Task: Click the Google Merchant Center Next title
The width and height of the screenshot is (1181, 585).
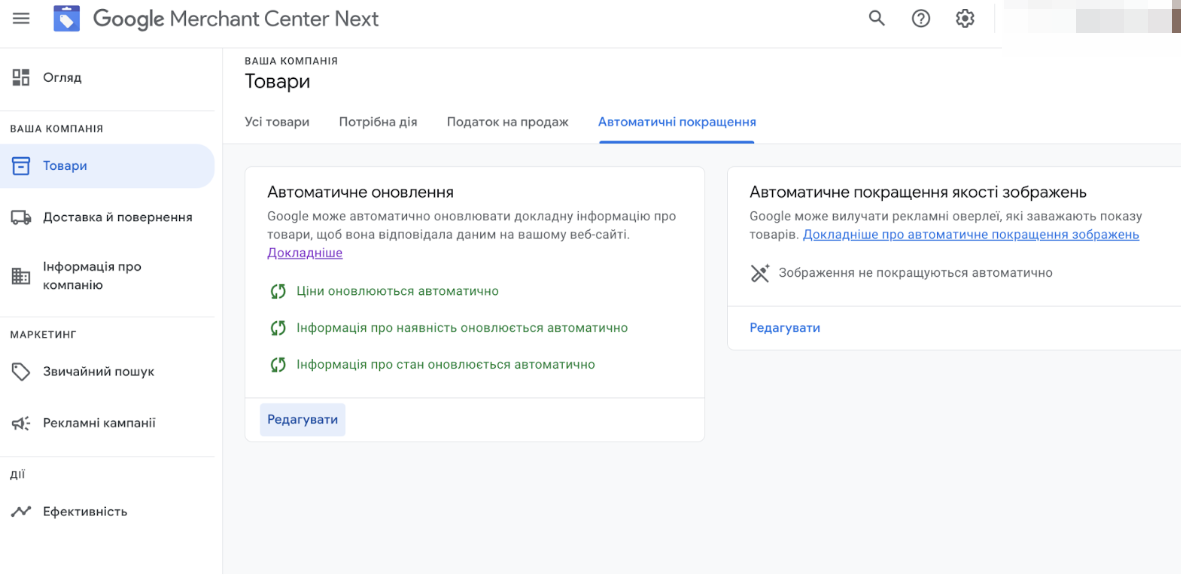Action: point(236,19)
